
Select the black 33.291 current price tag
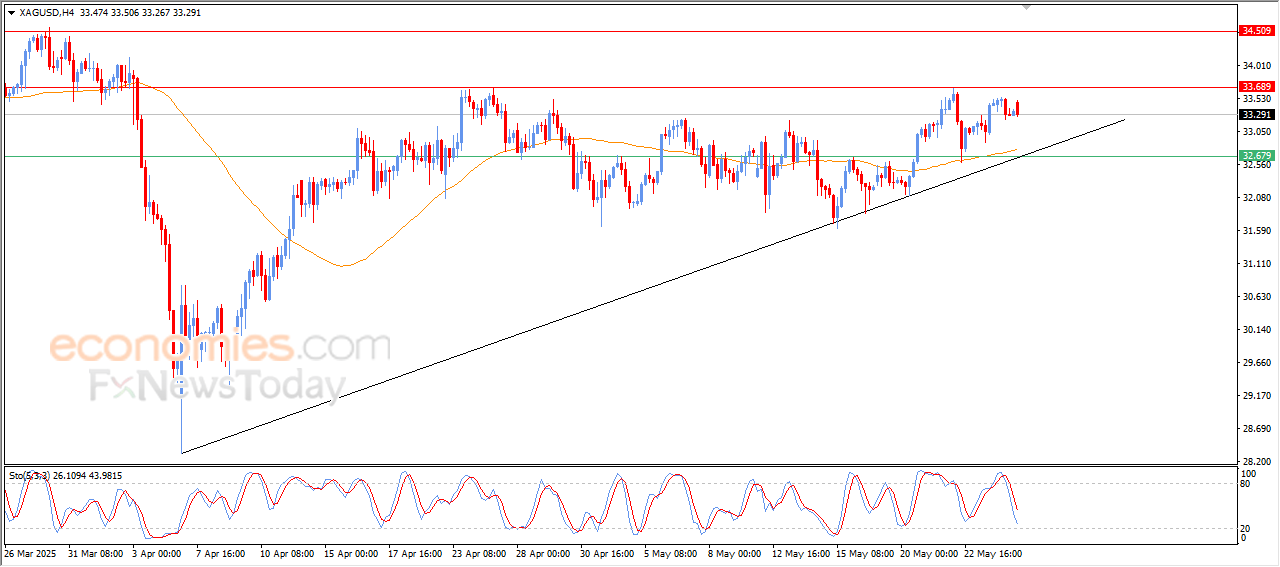(x=1255, y=114)
